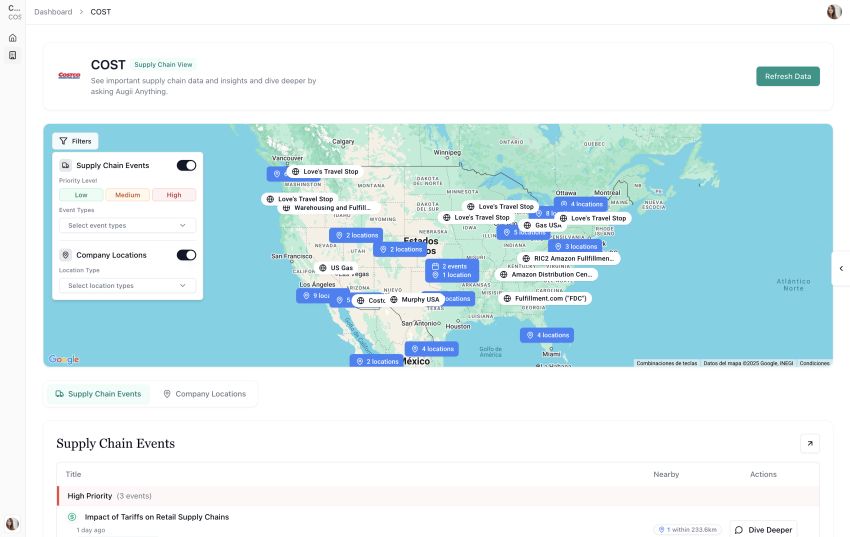This screenshot has height=537, width=850.
Task: Open Amazon Distribution Center marker
Action: (x=546, y=274)
